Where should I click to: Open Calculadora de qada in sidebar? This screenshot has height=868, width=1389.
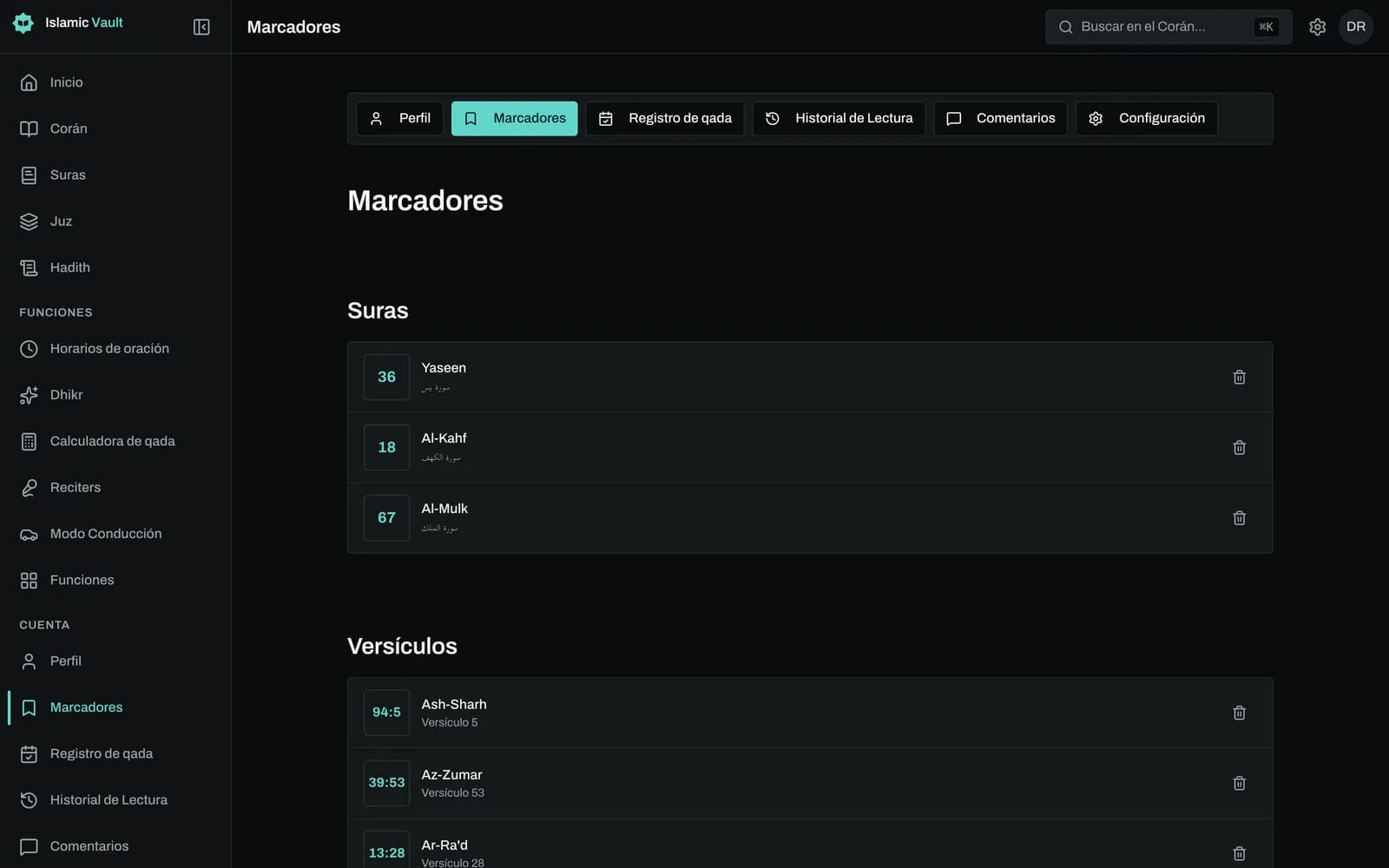coord(115,441)
